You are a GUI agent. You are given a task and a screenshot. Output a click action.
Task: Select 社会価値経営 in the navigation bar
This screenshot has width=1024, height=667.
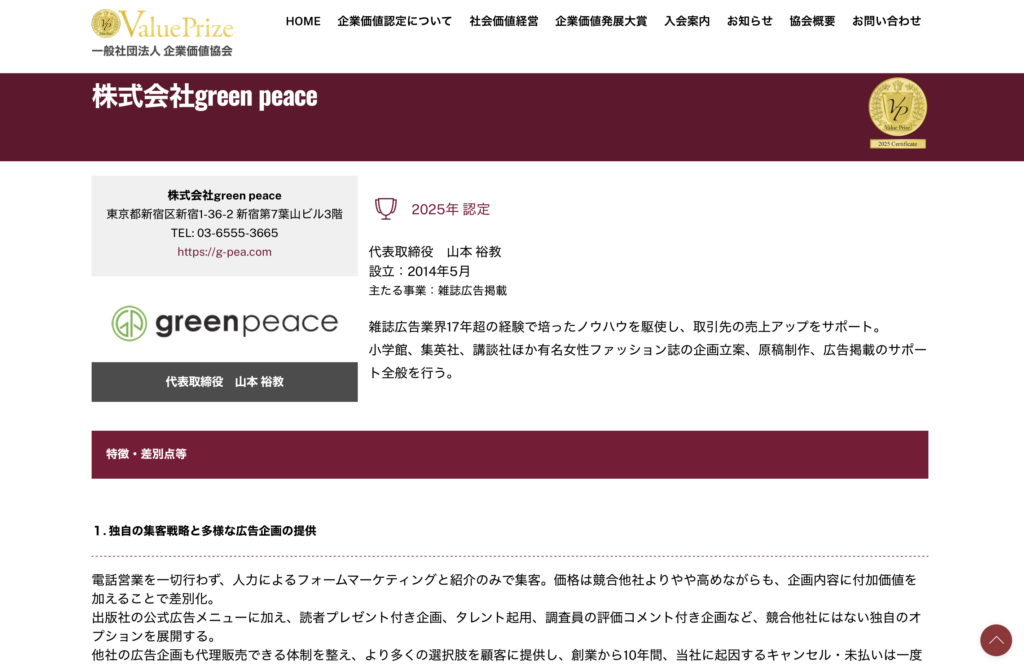pos(504,20)
